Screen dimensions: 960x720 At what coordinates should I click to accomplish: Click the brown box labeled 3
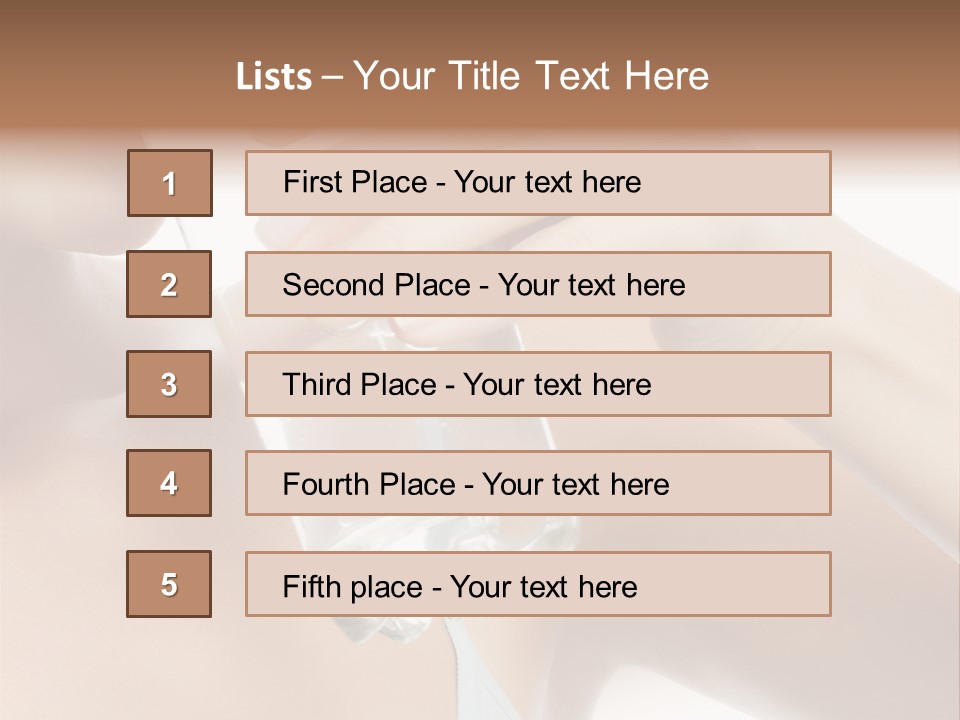(169, 384)
